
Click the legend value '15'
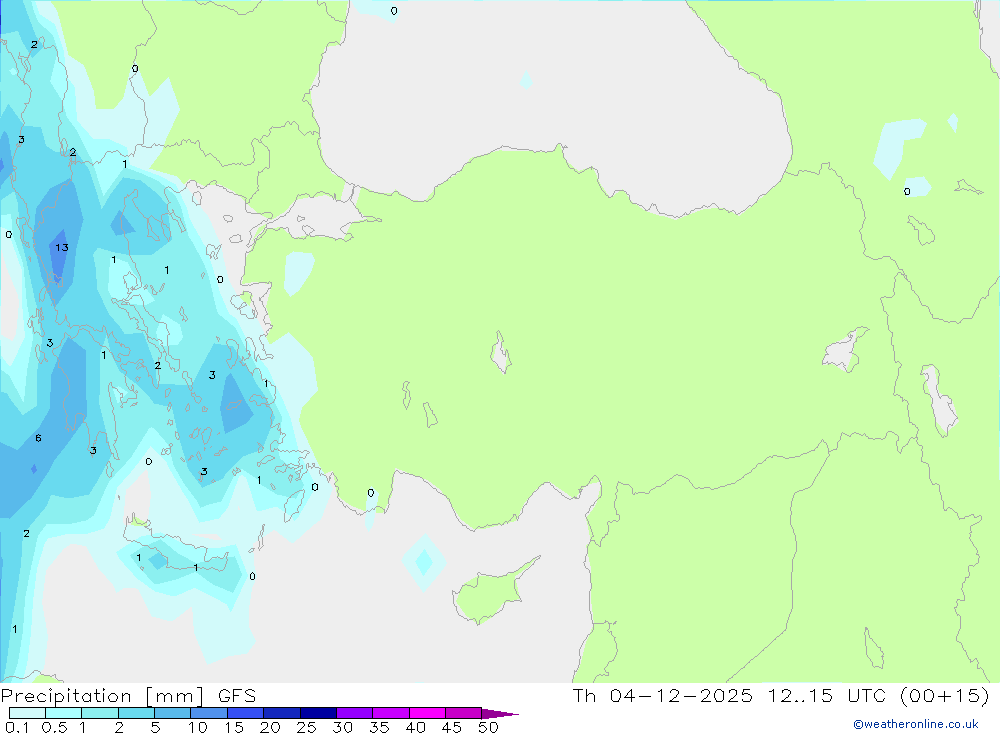233,727
